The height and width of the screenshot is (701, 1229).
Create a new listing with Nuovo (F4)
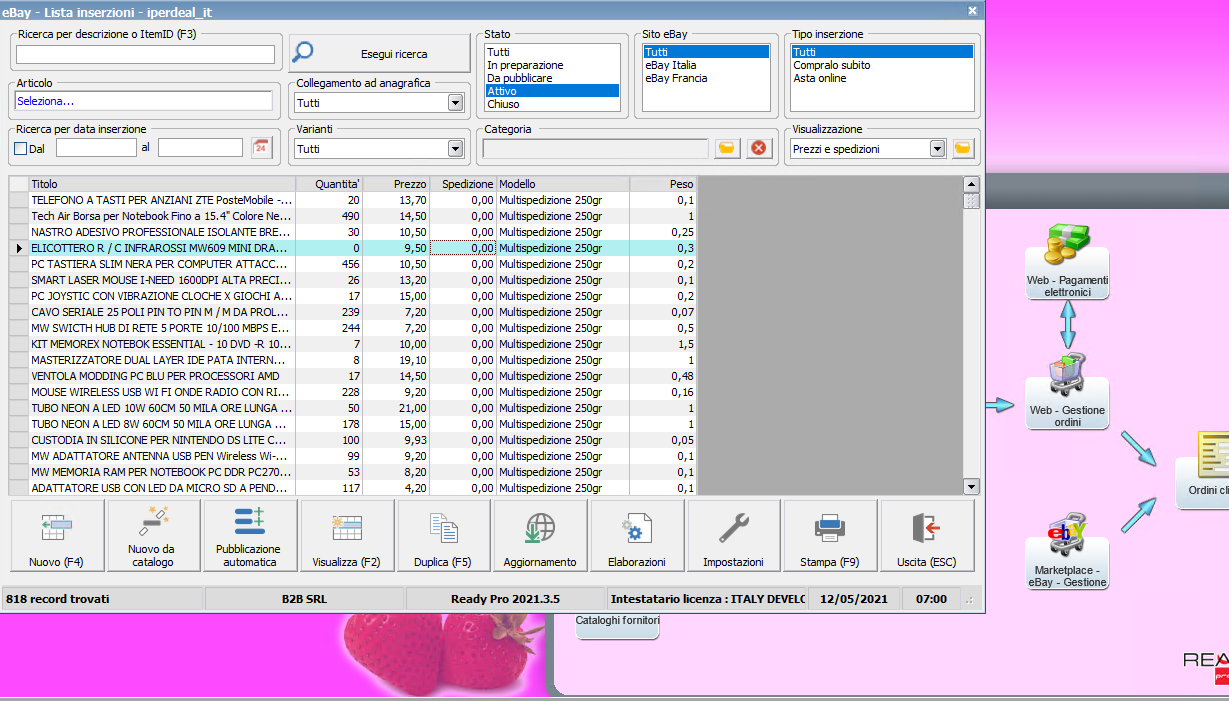57,536
